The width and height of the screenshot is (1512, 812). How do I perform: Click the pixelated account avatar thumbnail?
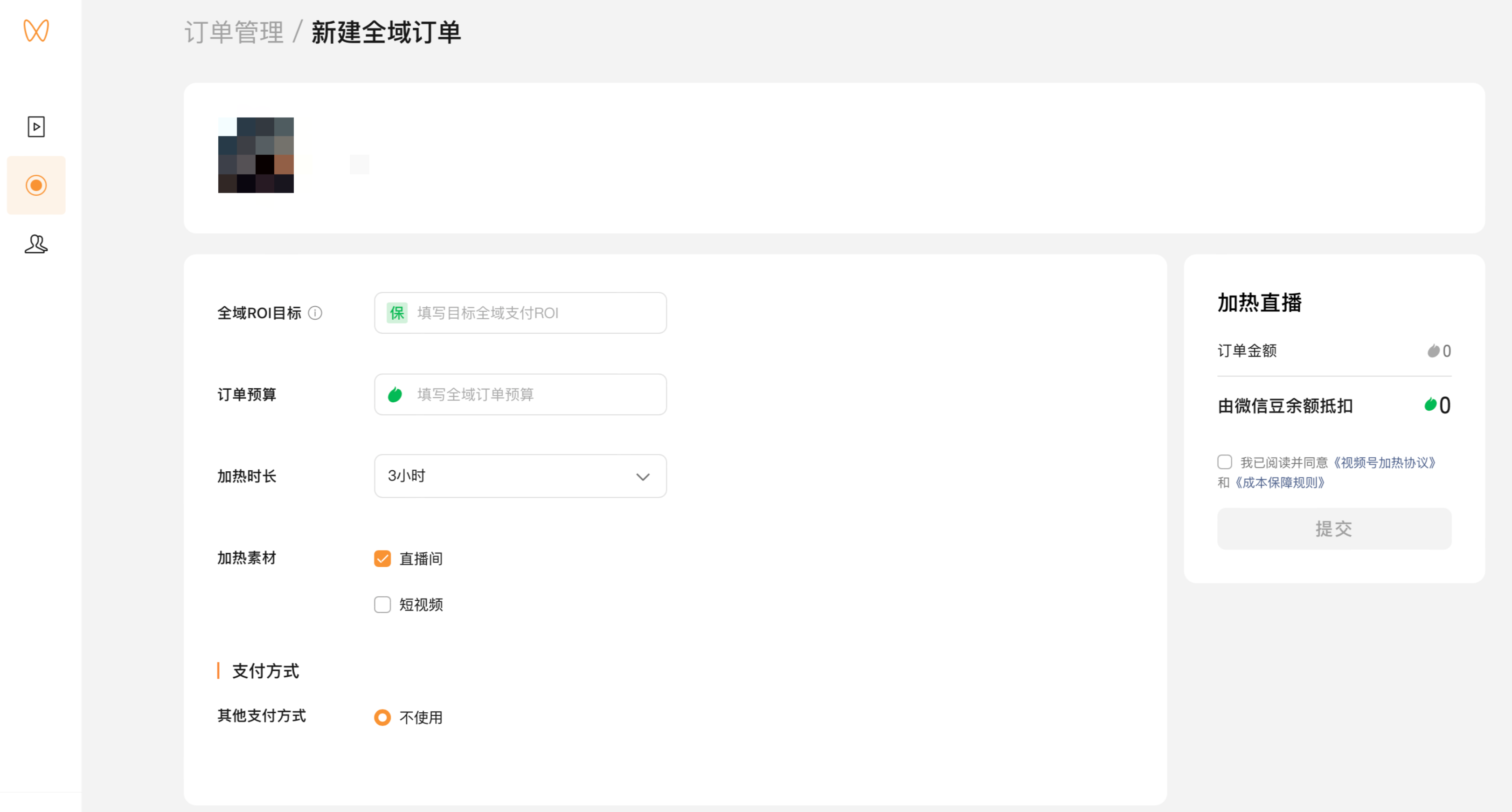256,155
